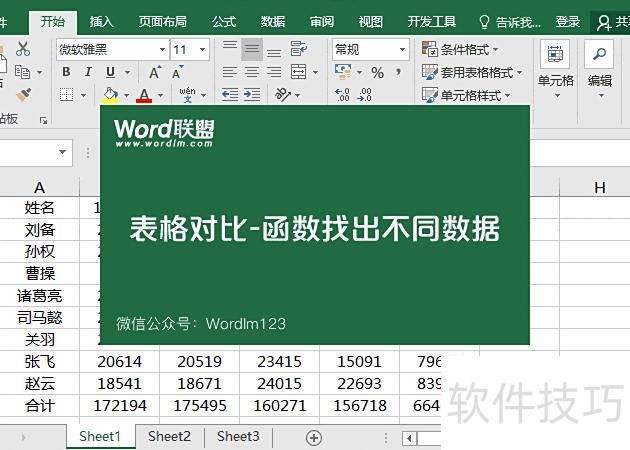Open font color dropdown arrow
Image resolution: width=630 pixels, height=450 pixels.
click(x=161, y=96)
